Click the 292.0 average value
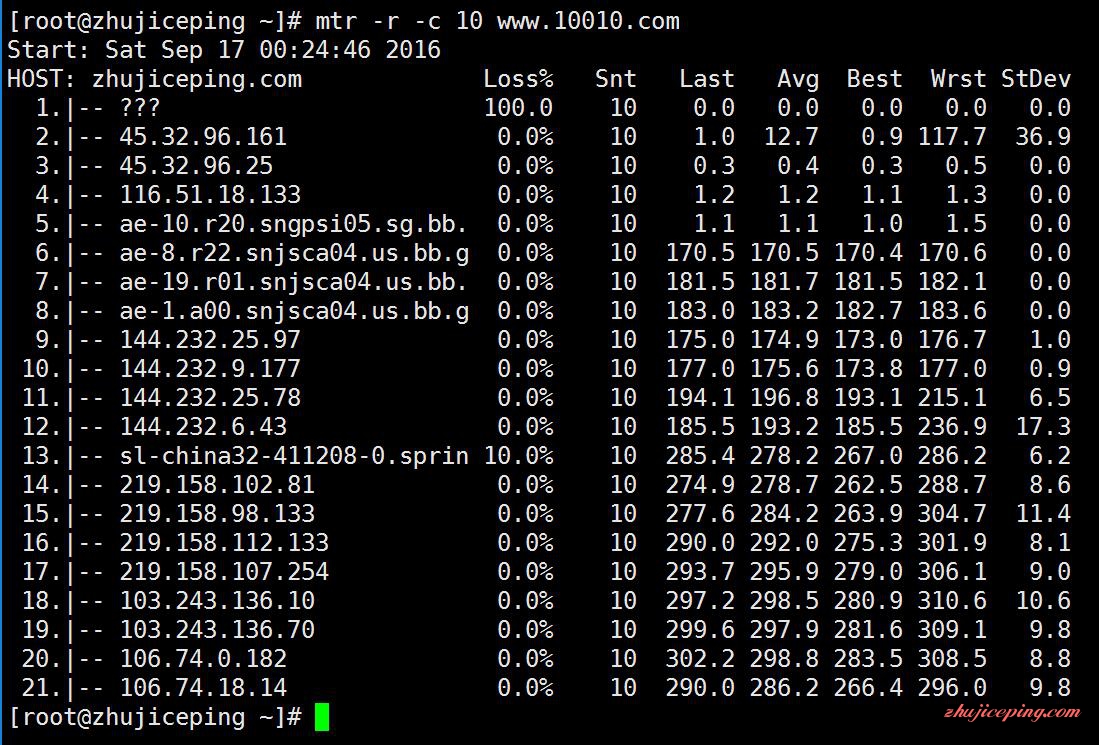1099x745 pixels. coord(784,543)
